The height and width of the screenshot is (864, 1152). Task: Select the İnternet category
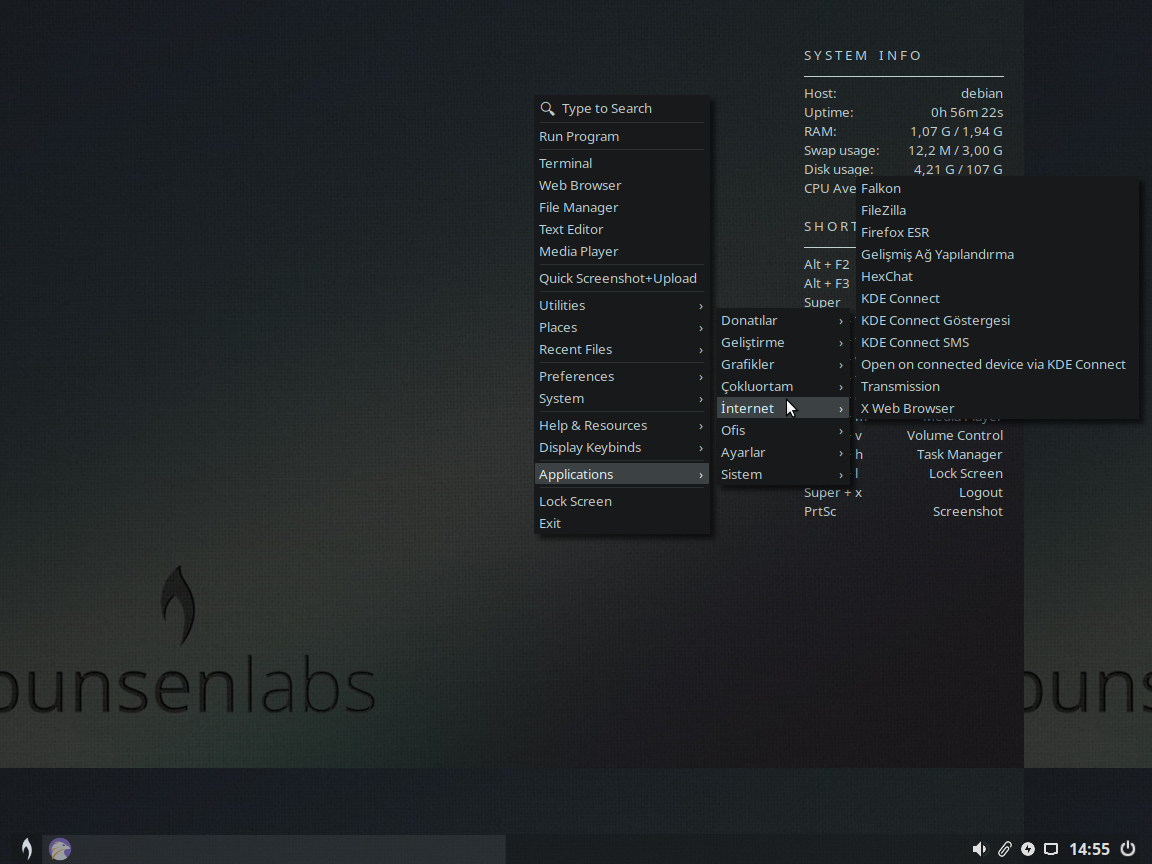pos(782,408)
